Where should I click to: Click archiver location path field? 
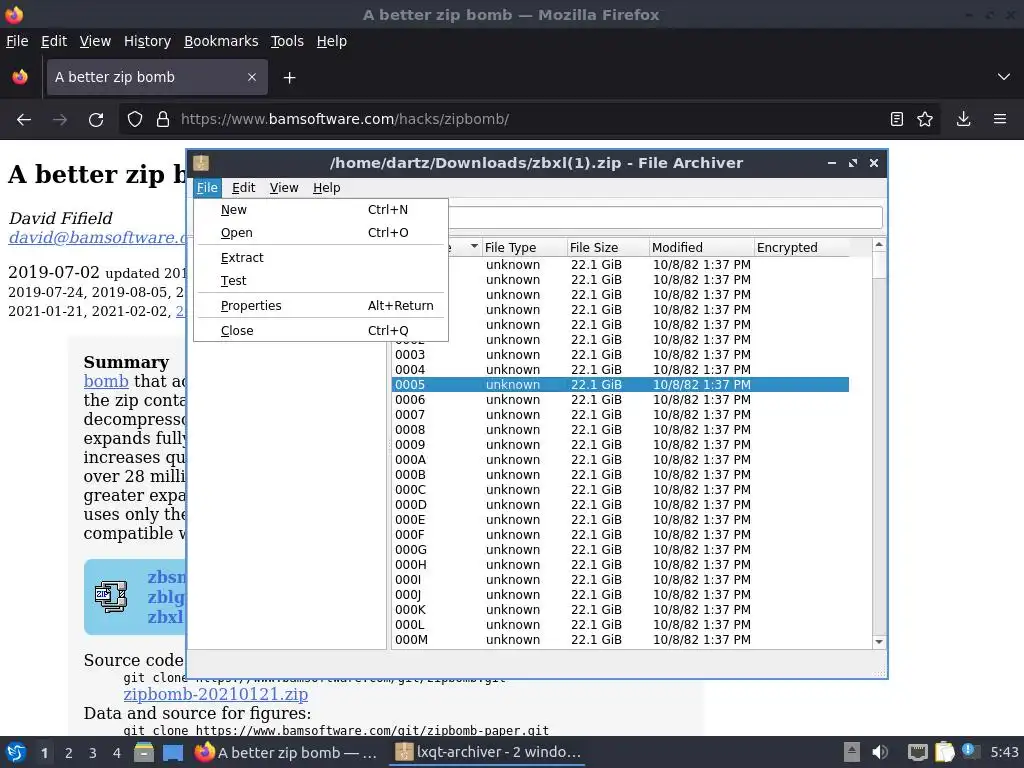pos(665,217)
